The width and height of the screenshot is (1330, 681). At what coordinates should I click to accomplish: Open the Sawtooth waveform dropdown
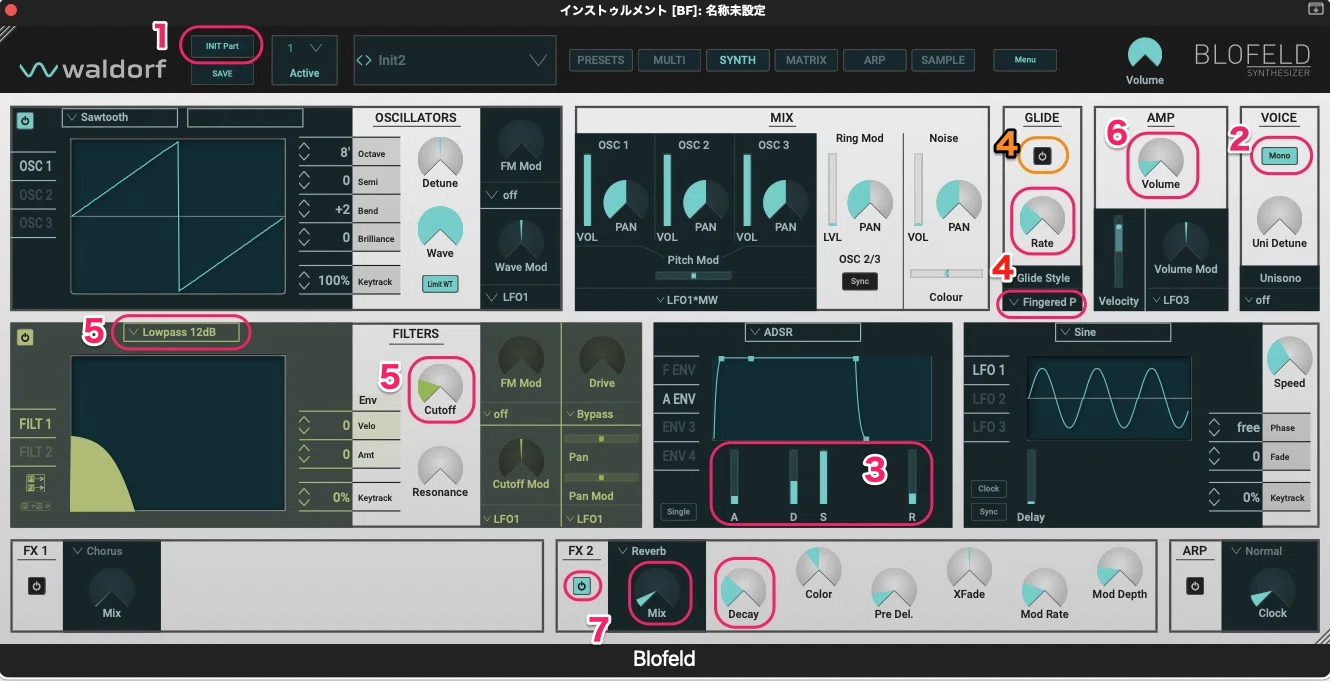point(120,118)
